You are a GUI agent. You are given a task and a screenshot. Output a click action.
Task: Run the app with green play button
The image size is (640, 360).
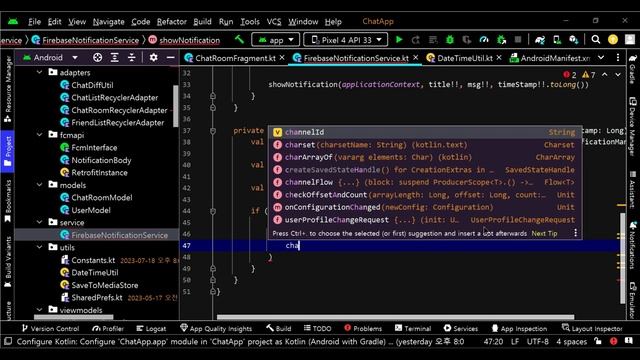tap(399, 40)
